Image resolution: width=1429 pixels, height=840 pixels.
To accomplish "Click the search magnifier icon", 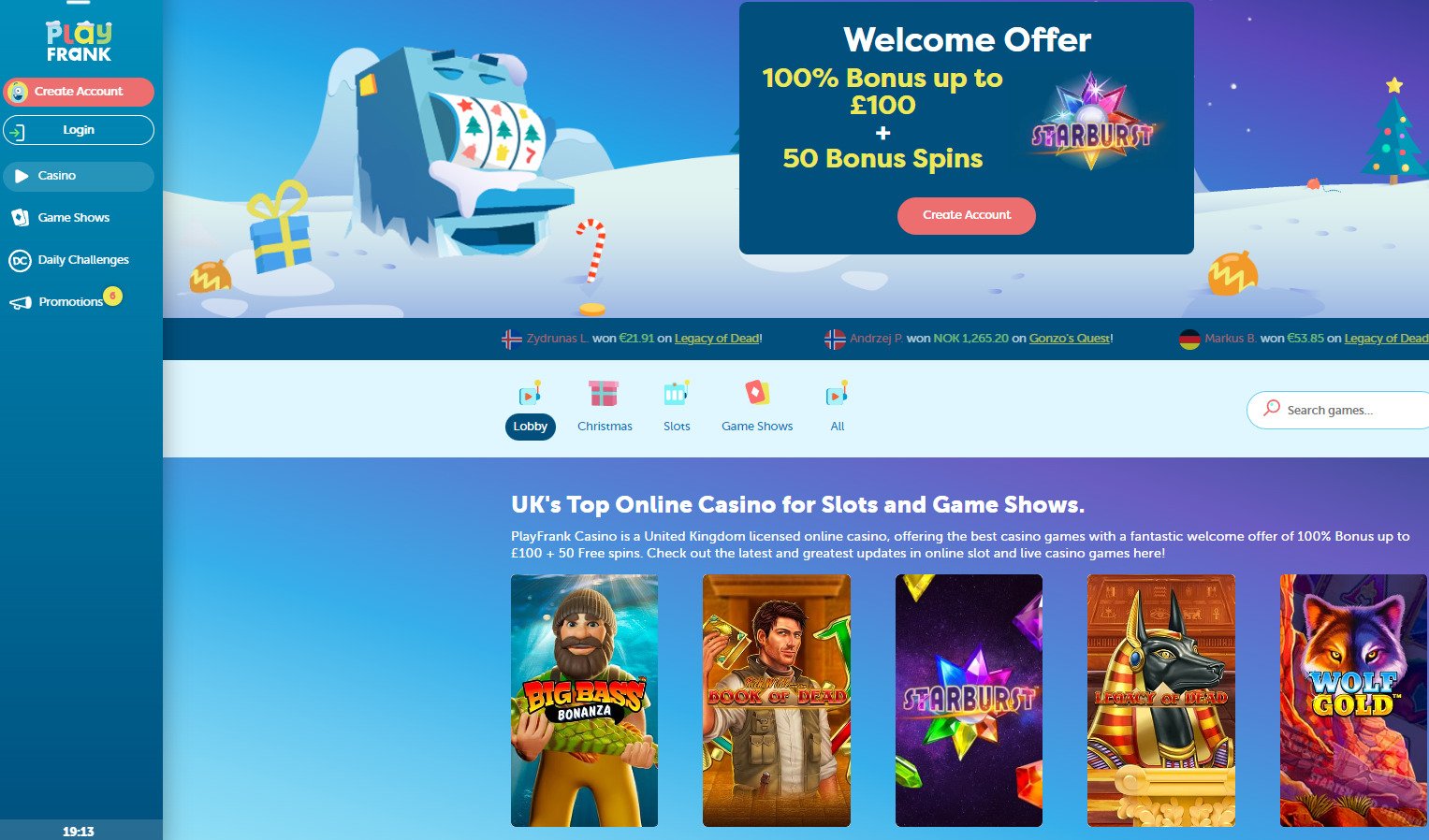I will 1271,408.
